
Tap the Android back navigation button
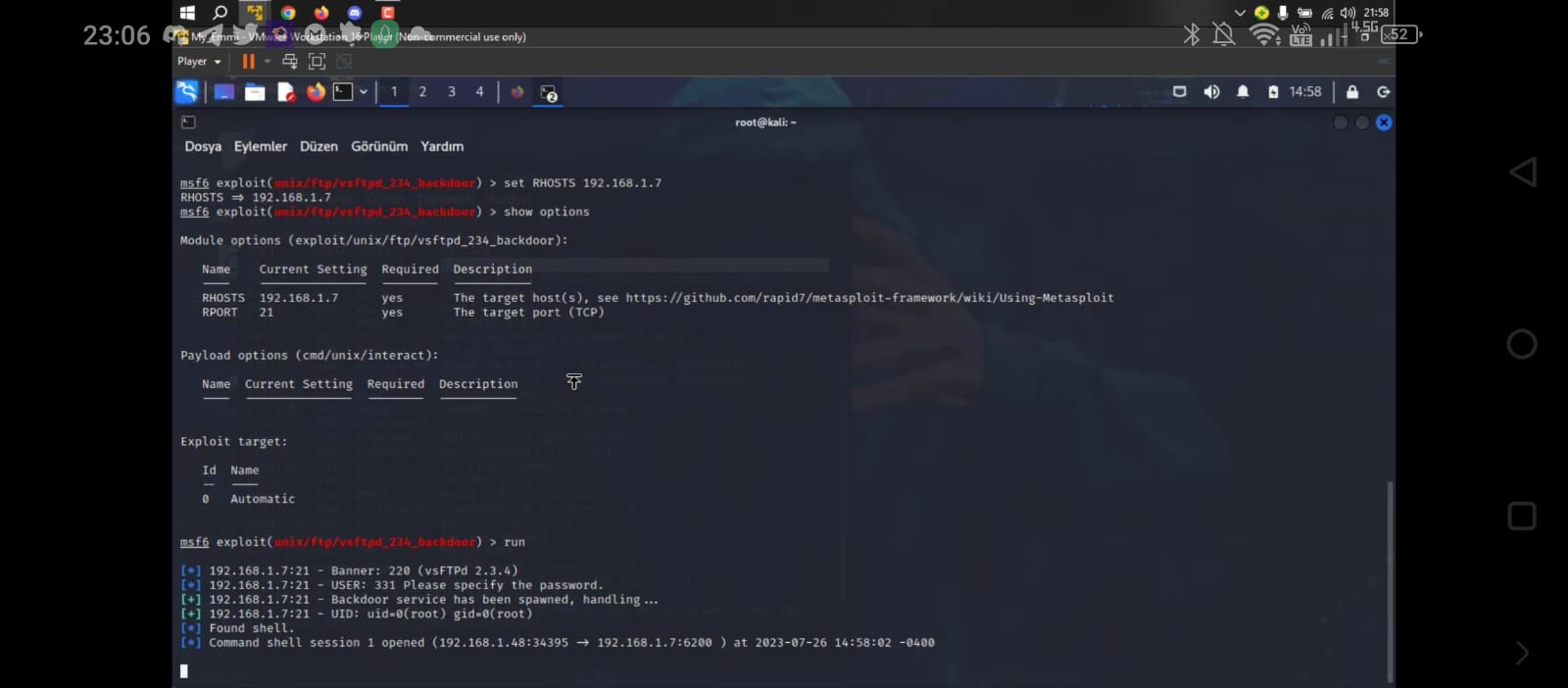[1522, 172]
